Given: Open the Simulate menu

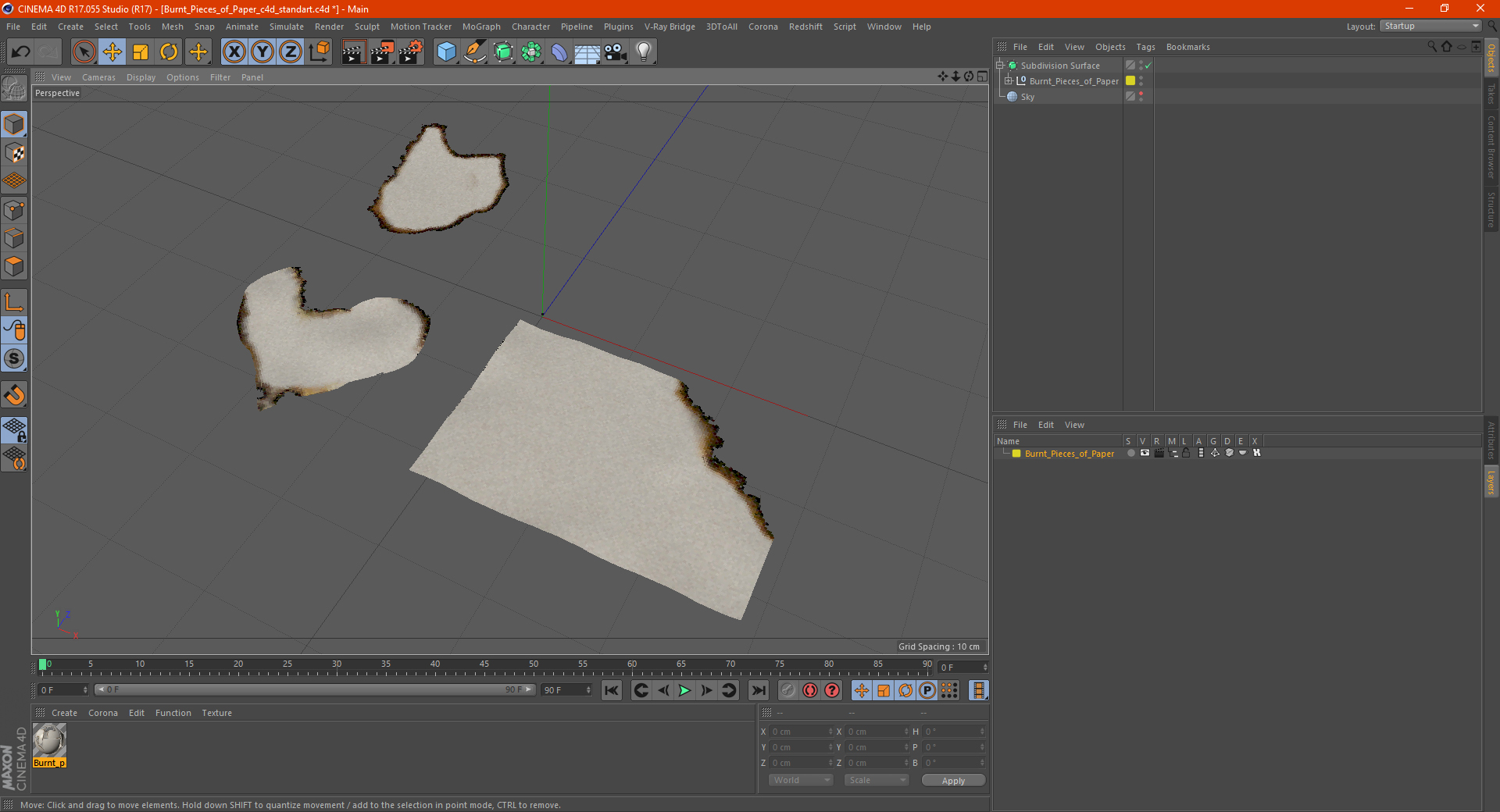Looking at the screenshot, I should 287,27.
